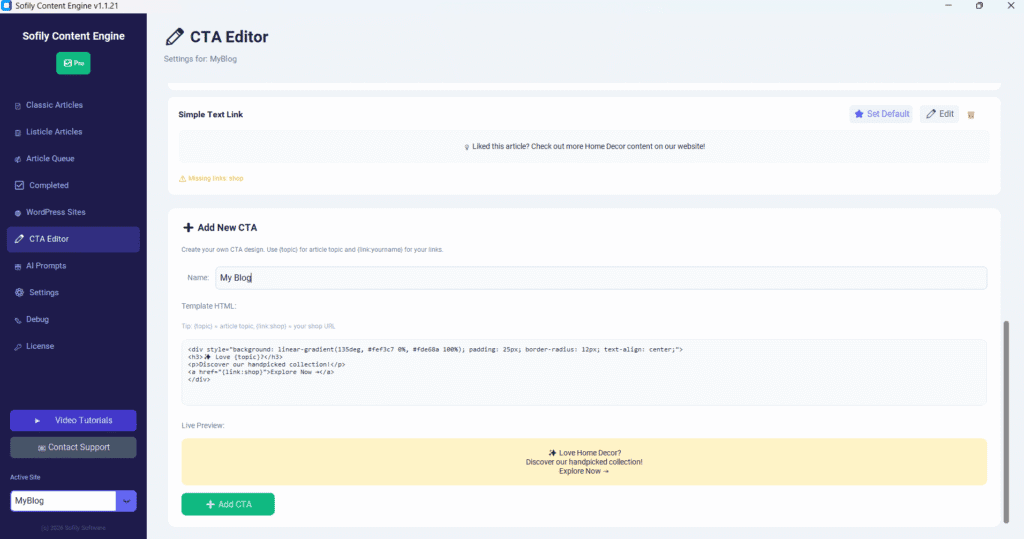
Task: Click the Live Preview label
Action: pos(203,425)
